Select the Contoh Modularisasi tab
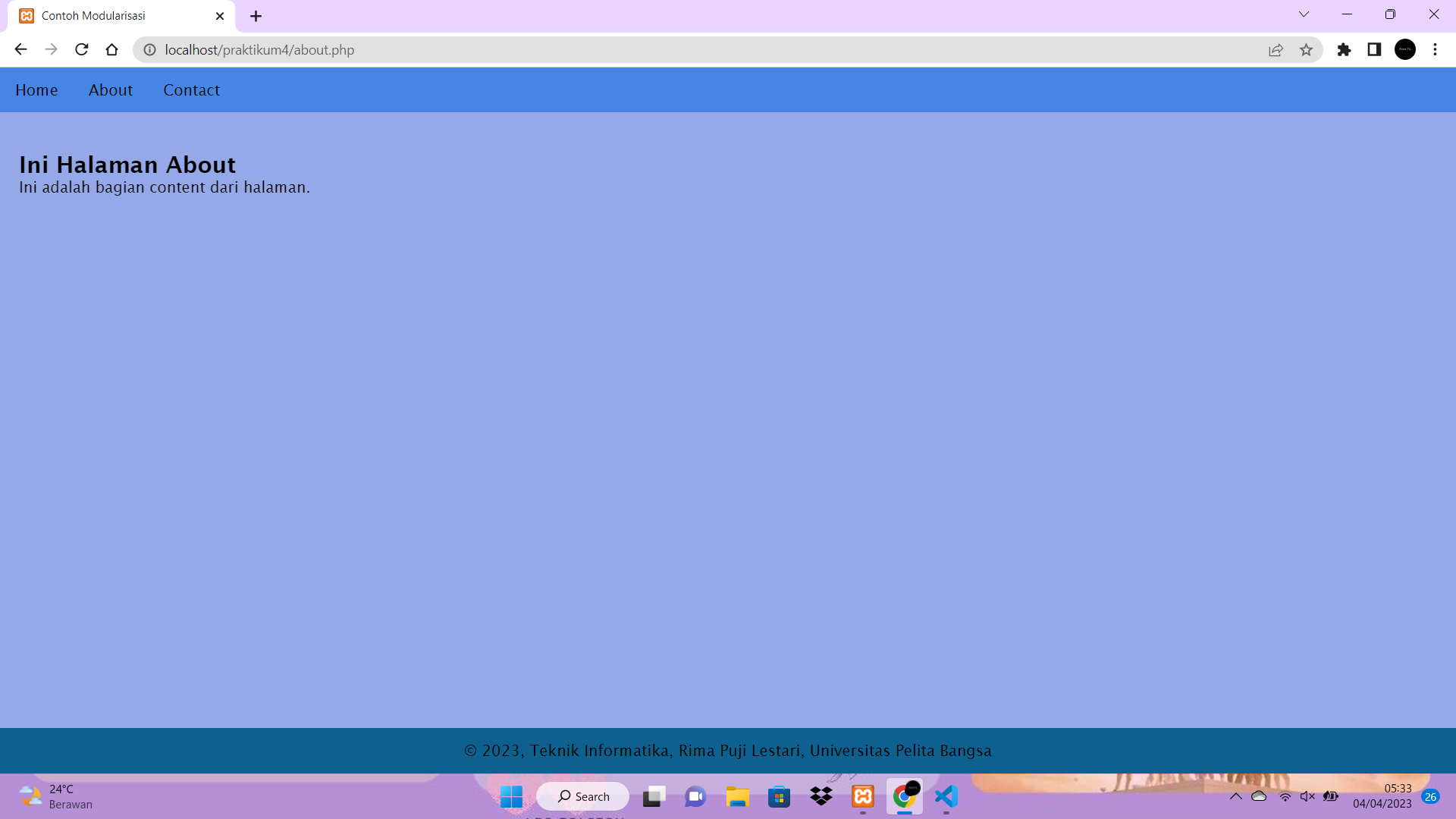This screenshot has height=819, width=1456. (114, 16)
